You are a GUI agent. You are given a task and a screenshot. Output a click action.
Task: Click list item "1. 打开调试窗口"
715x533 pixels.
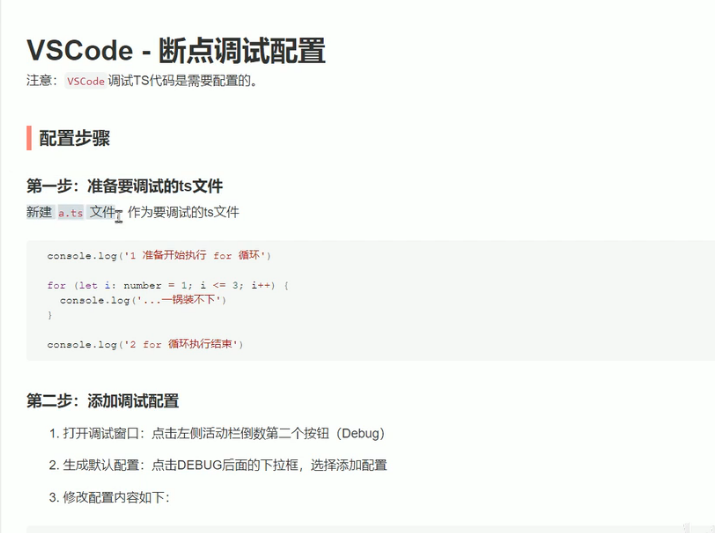tap(217, 433)
